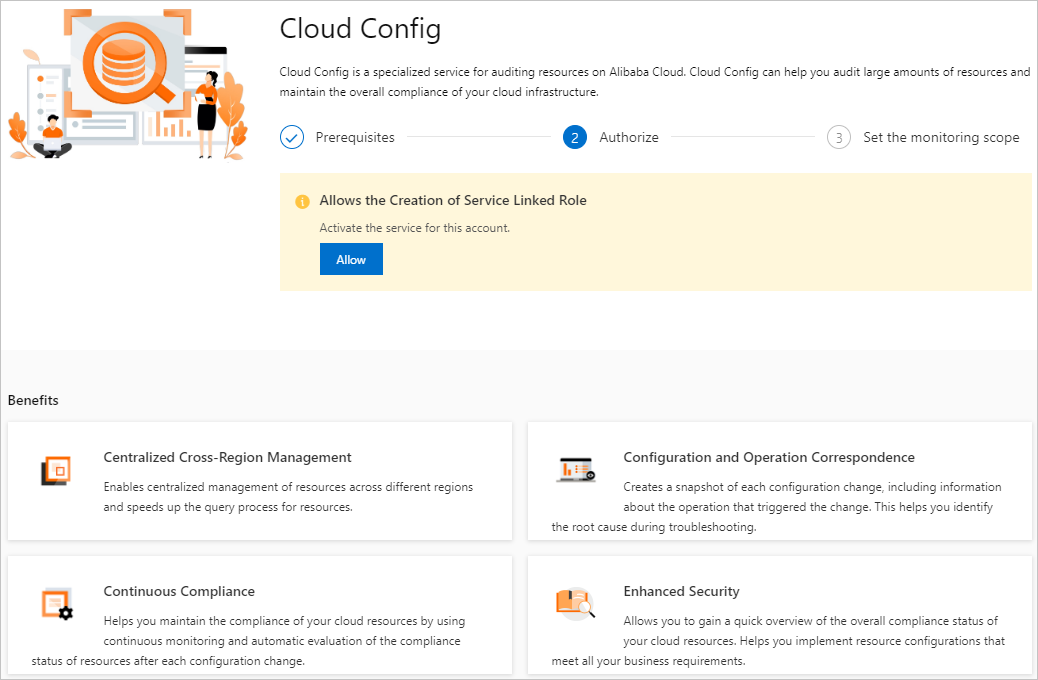Click the Benefits section heading
The height and width of the screenshot is (680, 1038).
33,400
